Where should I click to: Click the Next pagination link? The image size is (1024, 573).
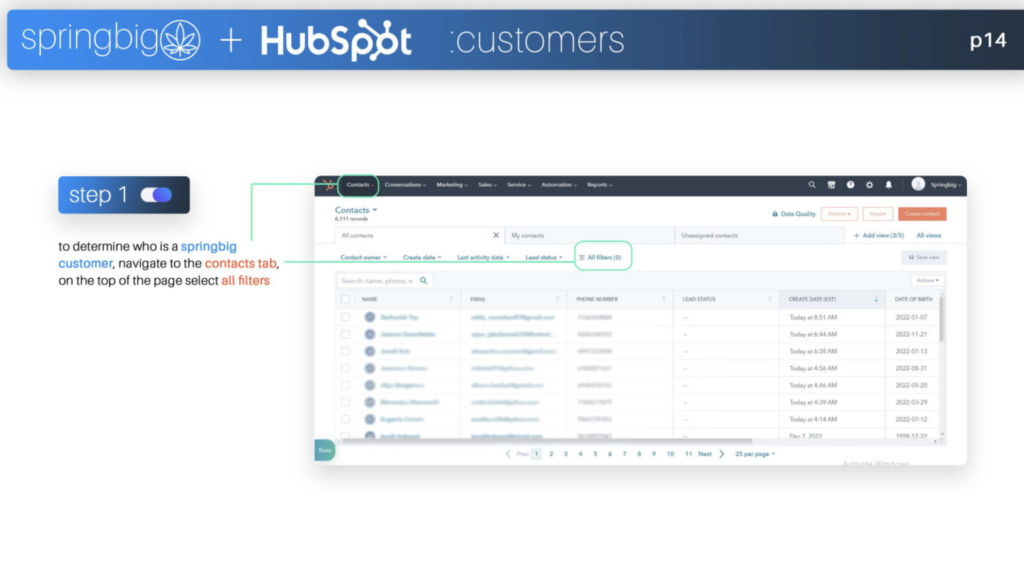point(705,454)
